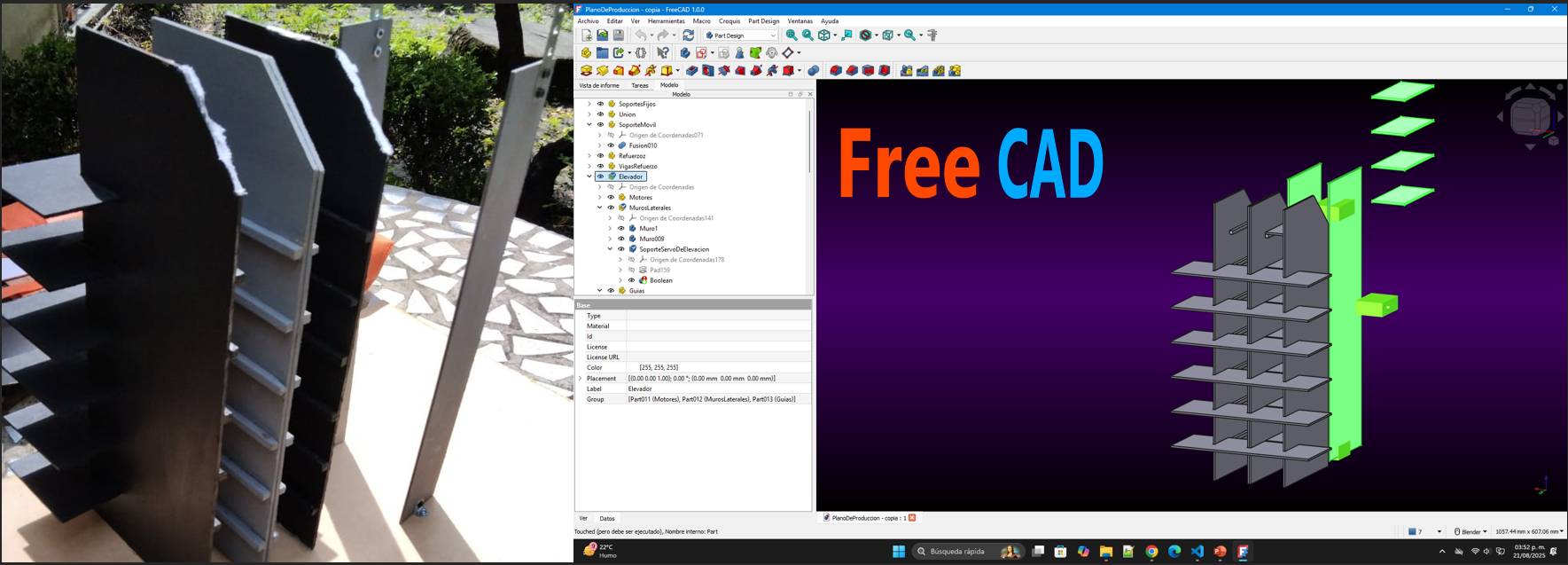
Task: Hide Muro1 using its eye icon
Action: point(621,228)
